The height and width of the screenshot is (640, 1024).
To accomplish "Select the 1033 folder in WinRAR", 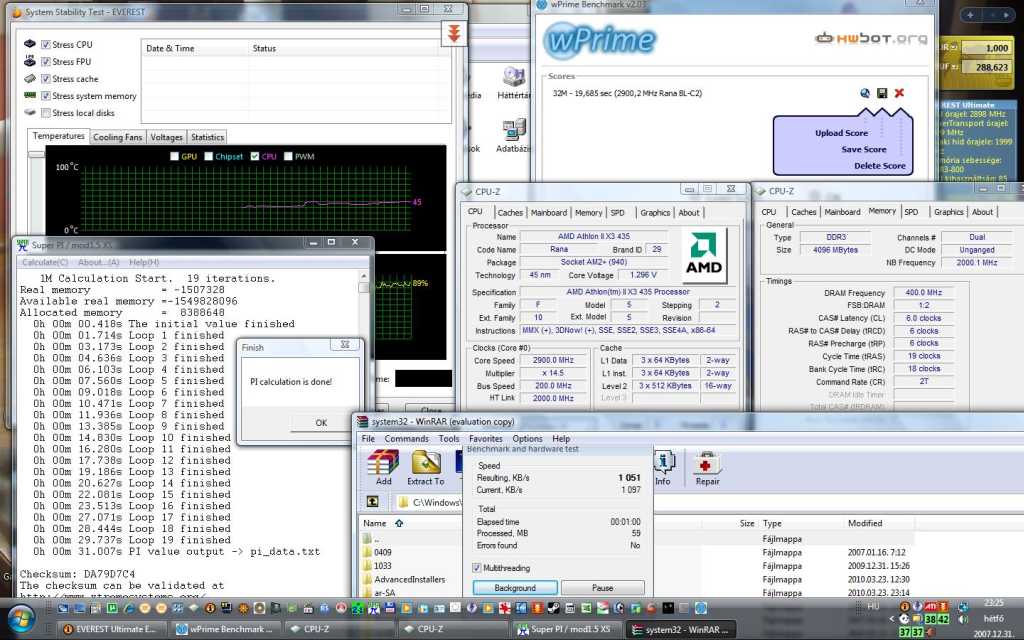I will pyautogui.click(x=383, y=566).
